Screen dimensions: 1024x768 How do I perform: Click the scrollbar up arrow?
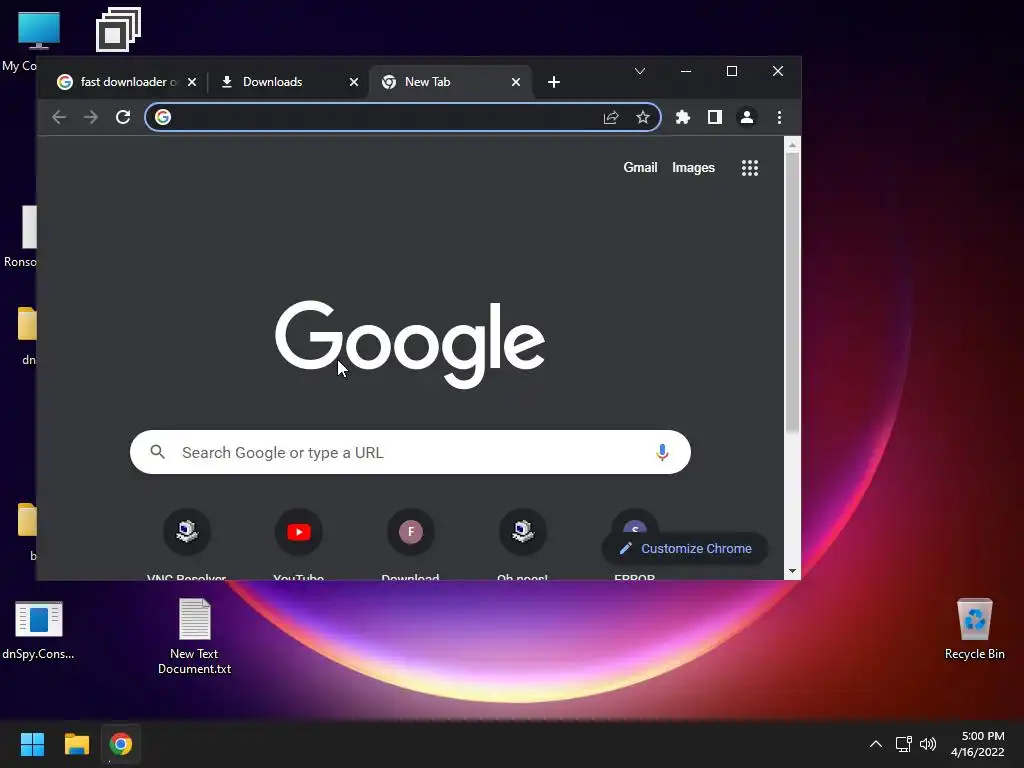click(x=792, y=145)
